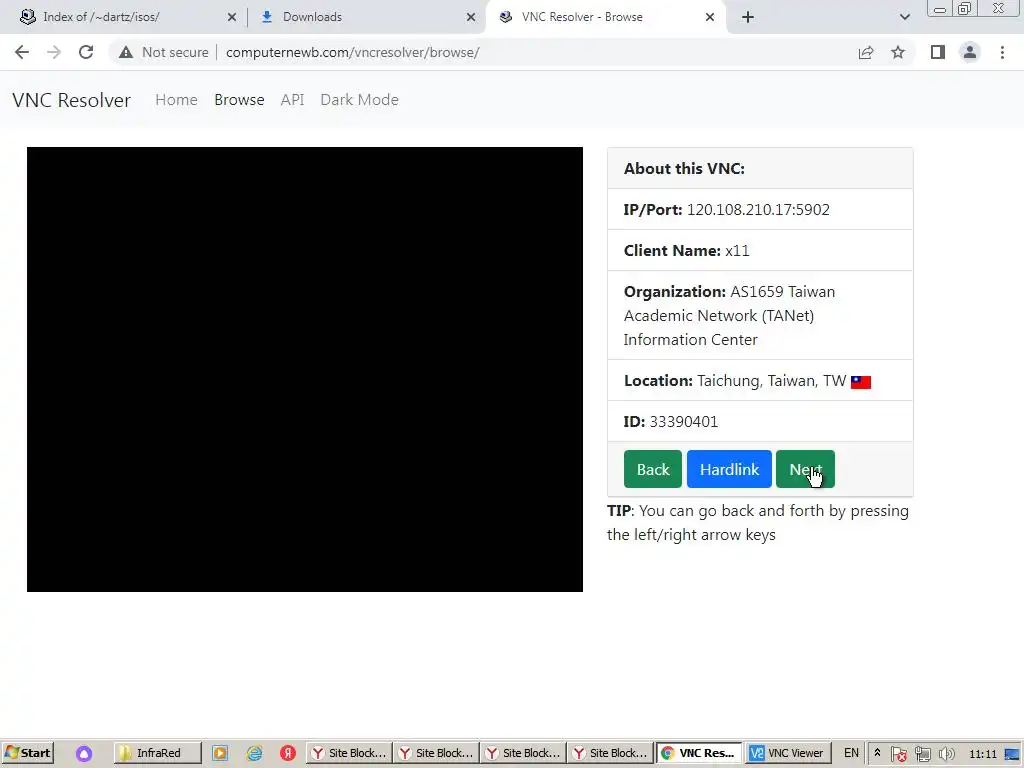Image resolution: width=1024 pixels, height=768 pixels.
Task: Click the browser forward arrow
Action: pos(54,52)
